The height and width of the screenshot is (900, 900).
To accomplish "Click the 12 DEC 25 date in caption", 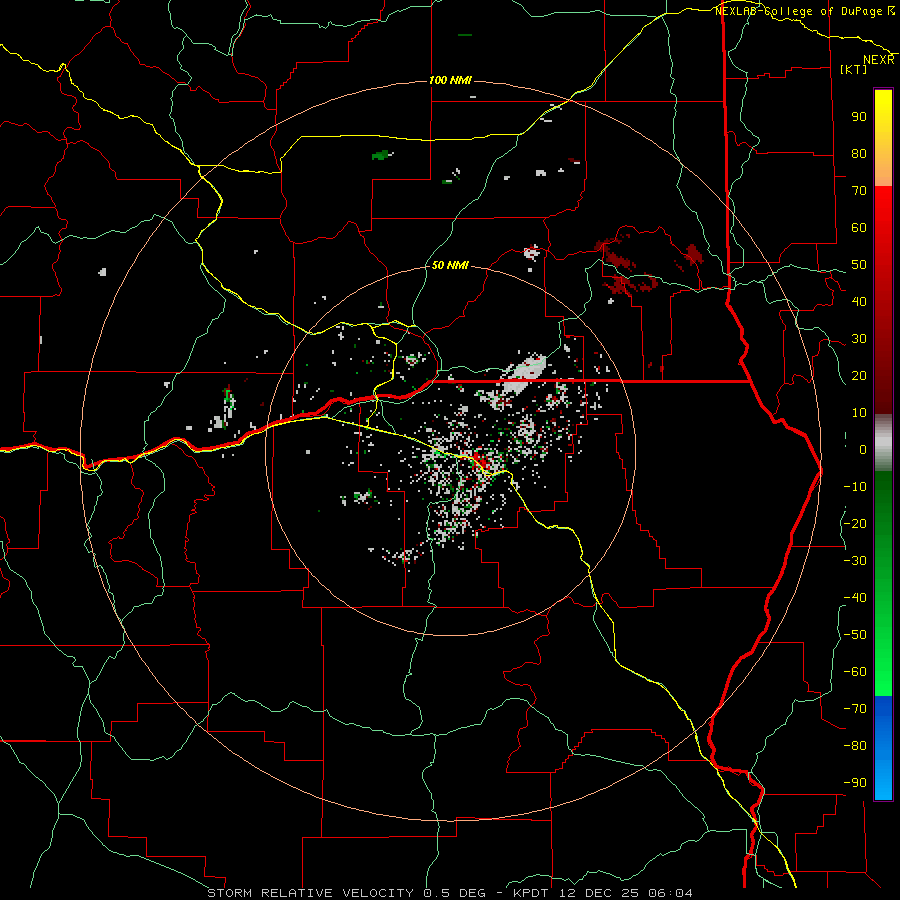I will click(598, 893).
